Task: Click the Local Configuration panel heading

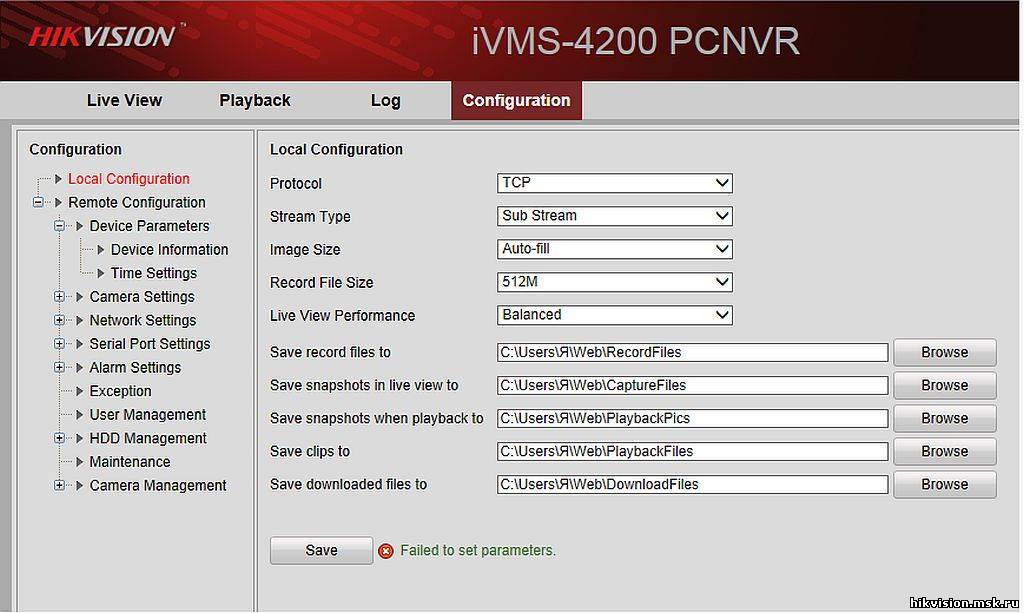Action: [x=336, y=149]
